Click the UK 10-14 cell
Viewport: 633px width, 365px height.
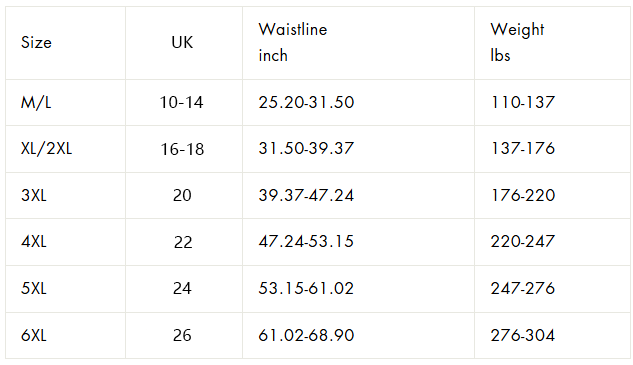tap(184, 103)
